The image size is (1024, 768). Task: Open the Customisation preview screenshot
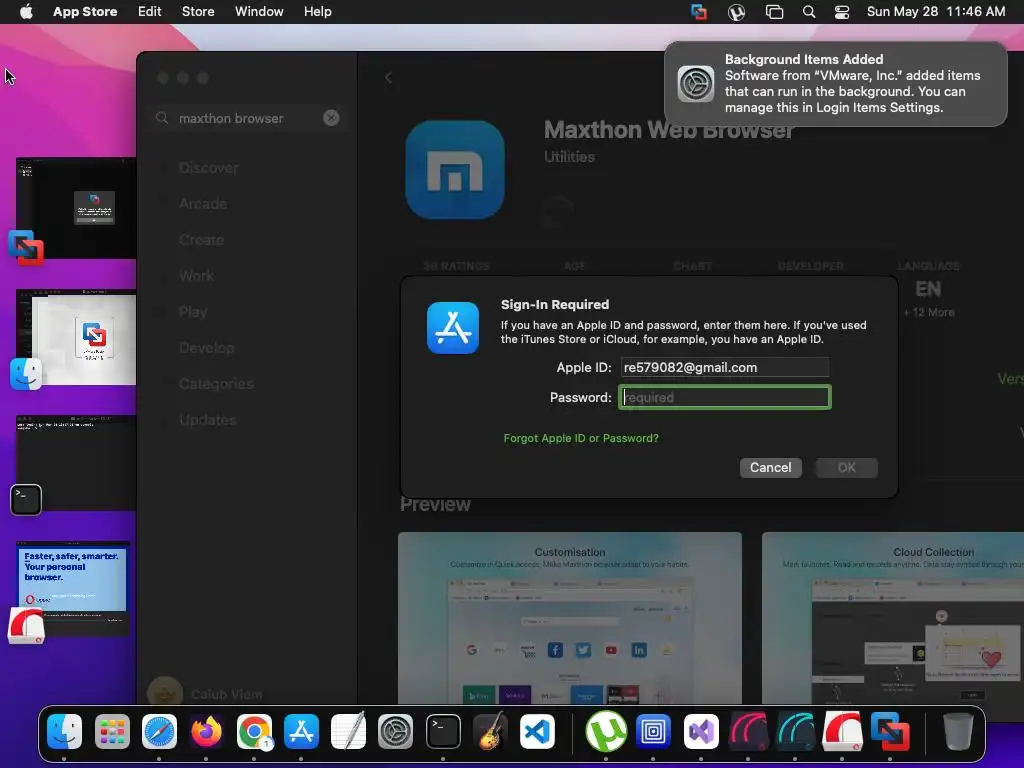tap(569, 618)
